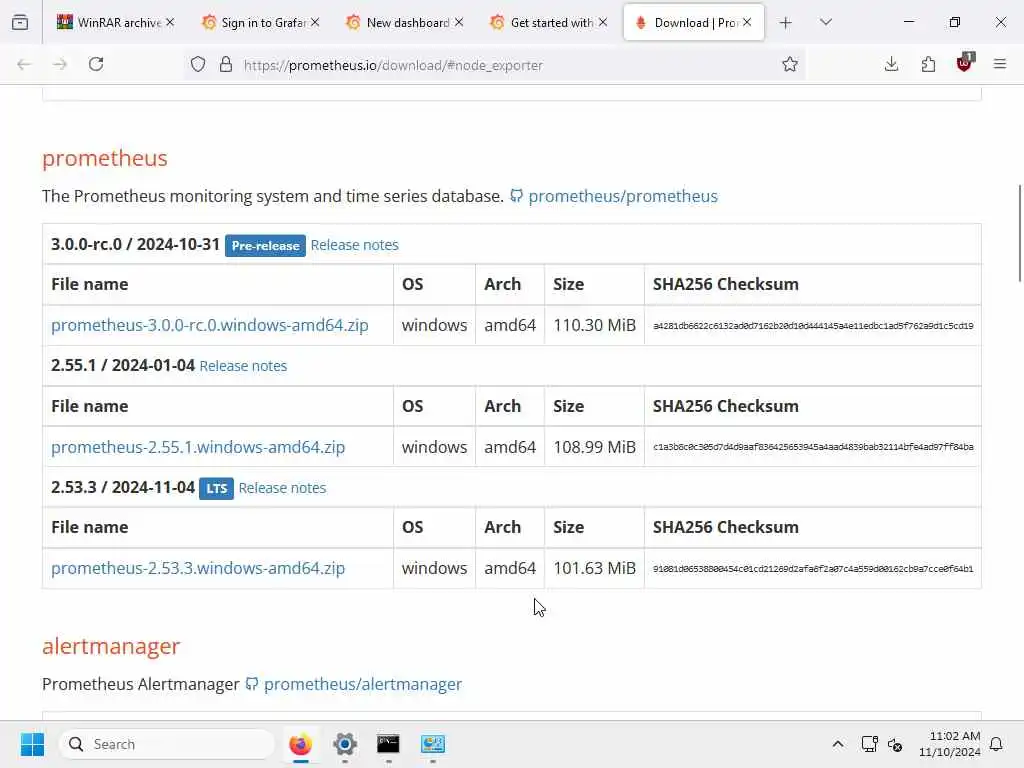Close the Download Prometheus tab

[x=747, y=22]
